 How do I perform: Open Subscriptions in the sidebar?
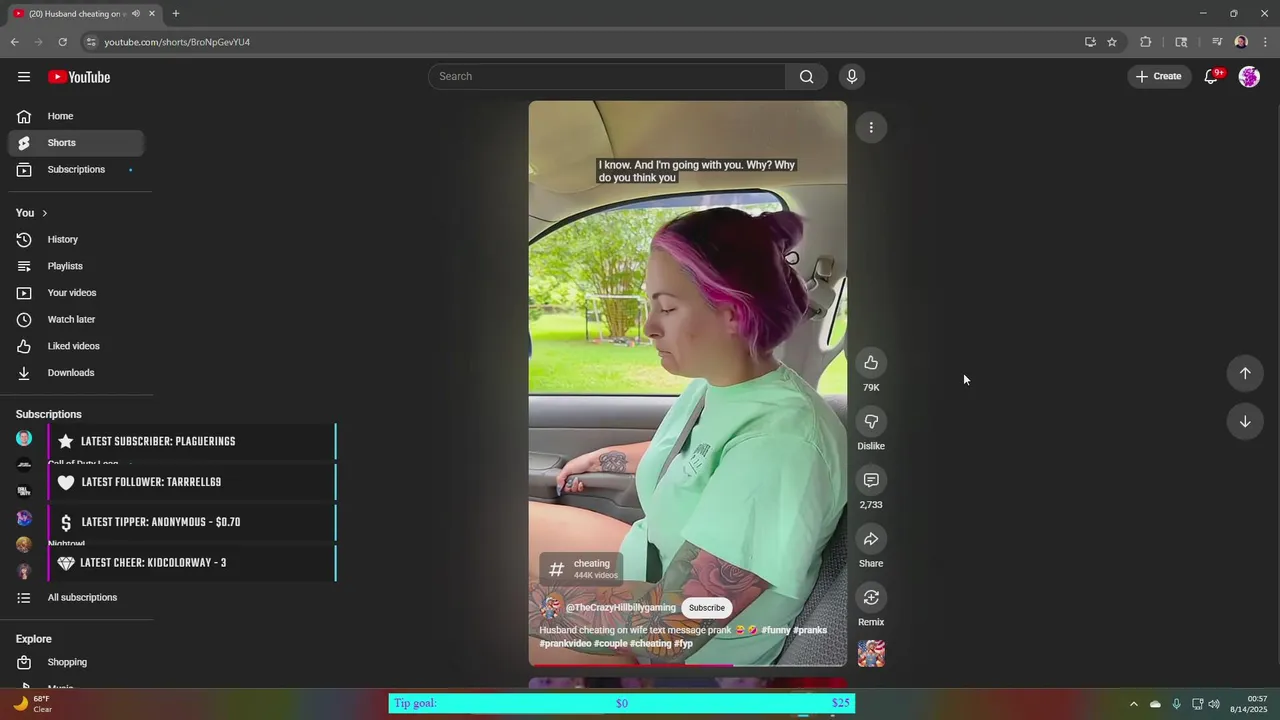pos(76,170)
